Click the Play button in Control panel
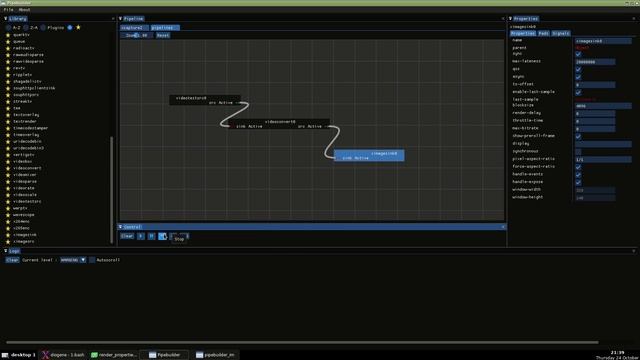 click(x=141, y=236)
